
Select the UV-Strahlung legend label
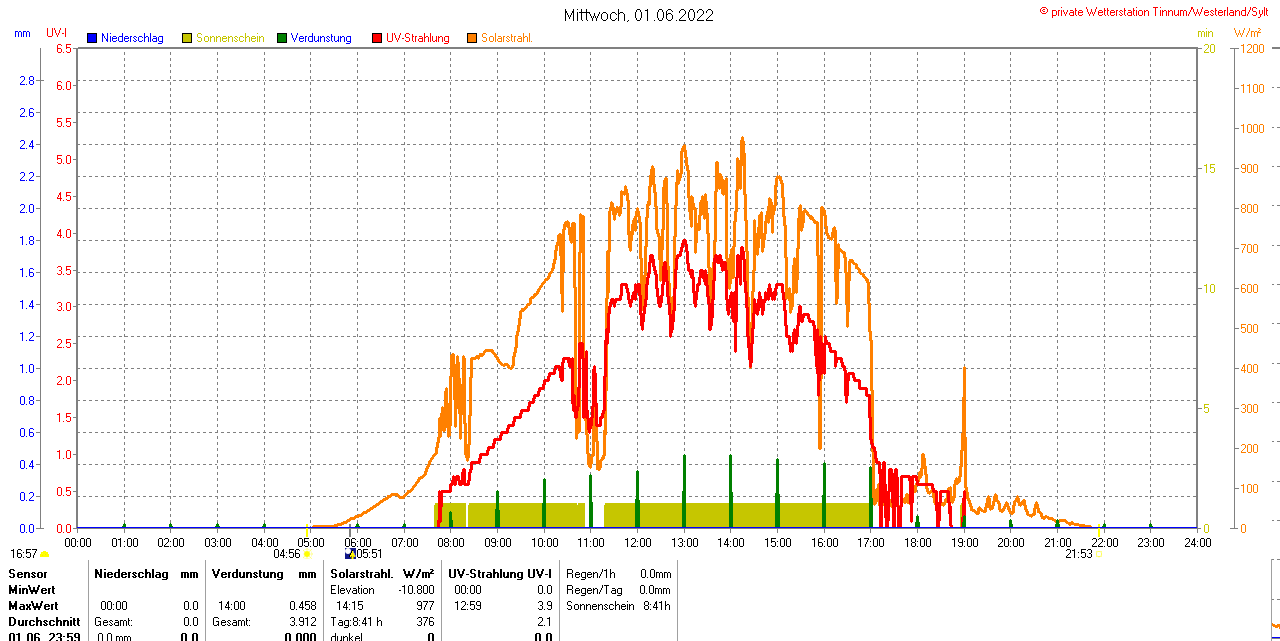[x=417, y=38]
